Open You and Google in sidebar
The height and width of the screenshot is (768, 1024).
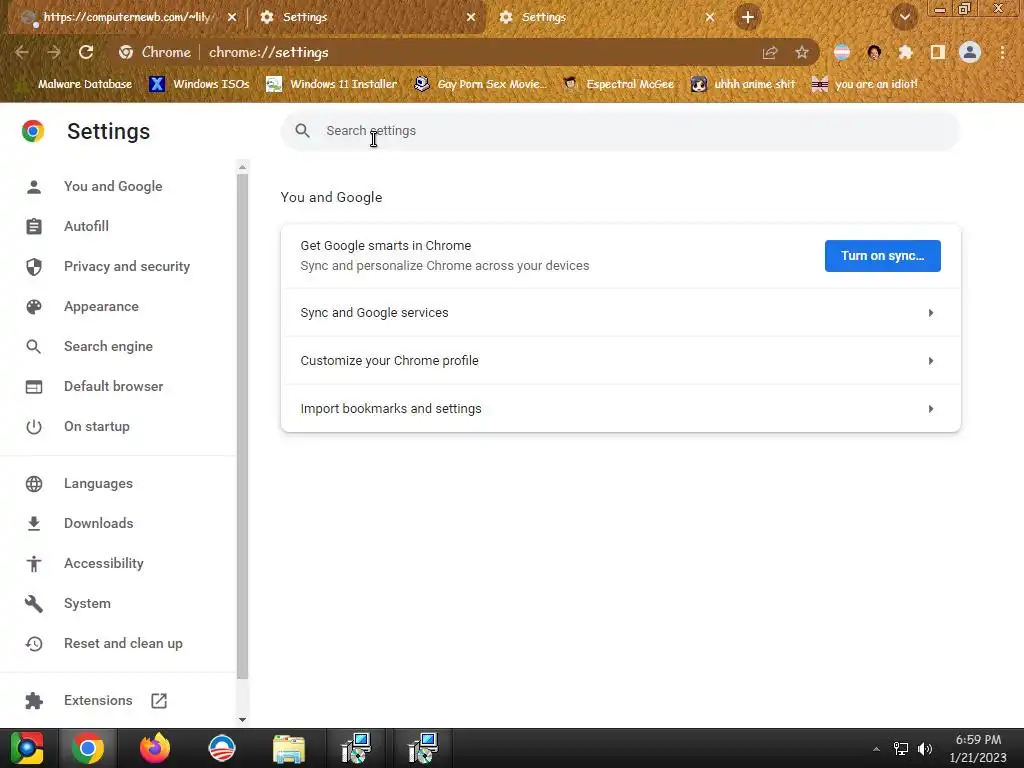pos(113,186)
